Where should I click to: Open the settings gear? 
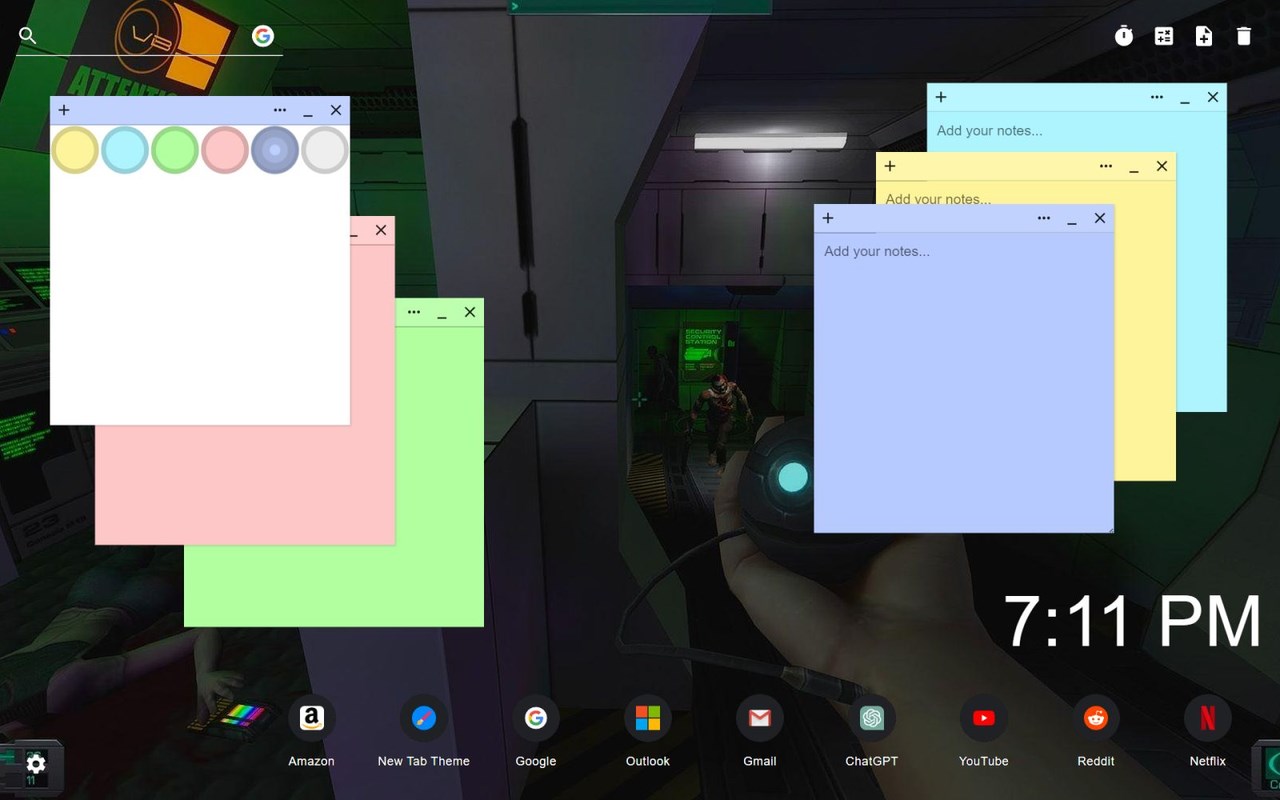point(36,764)
